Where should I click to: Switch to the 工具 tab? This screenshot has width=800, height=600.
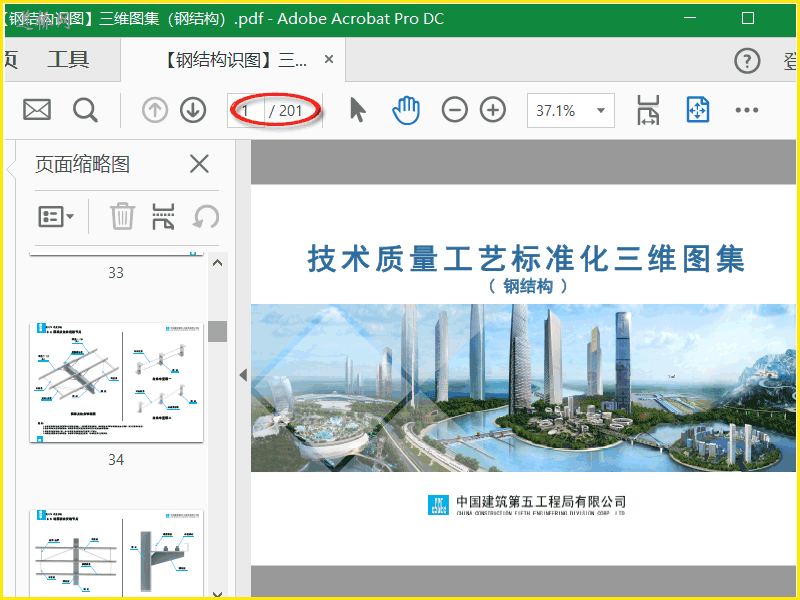(x=68, y=60)
